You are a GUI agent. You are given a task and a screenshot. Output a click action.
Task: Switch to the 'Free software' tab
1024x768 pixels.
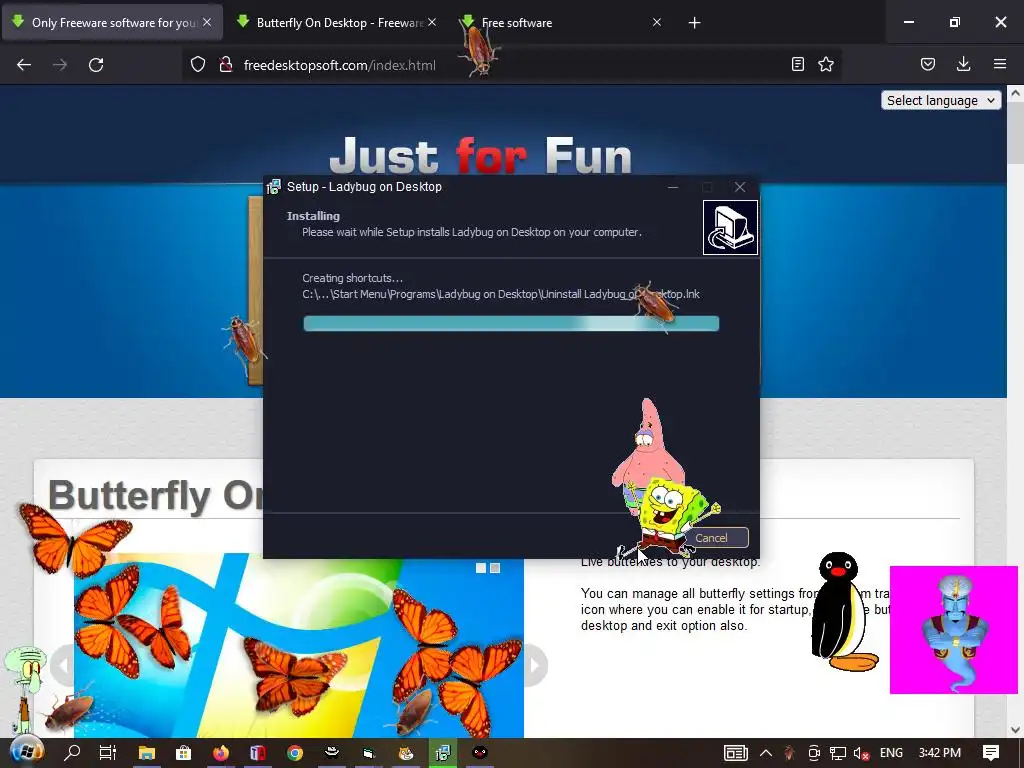(563, 23)
